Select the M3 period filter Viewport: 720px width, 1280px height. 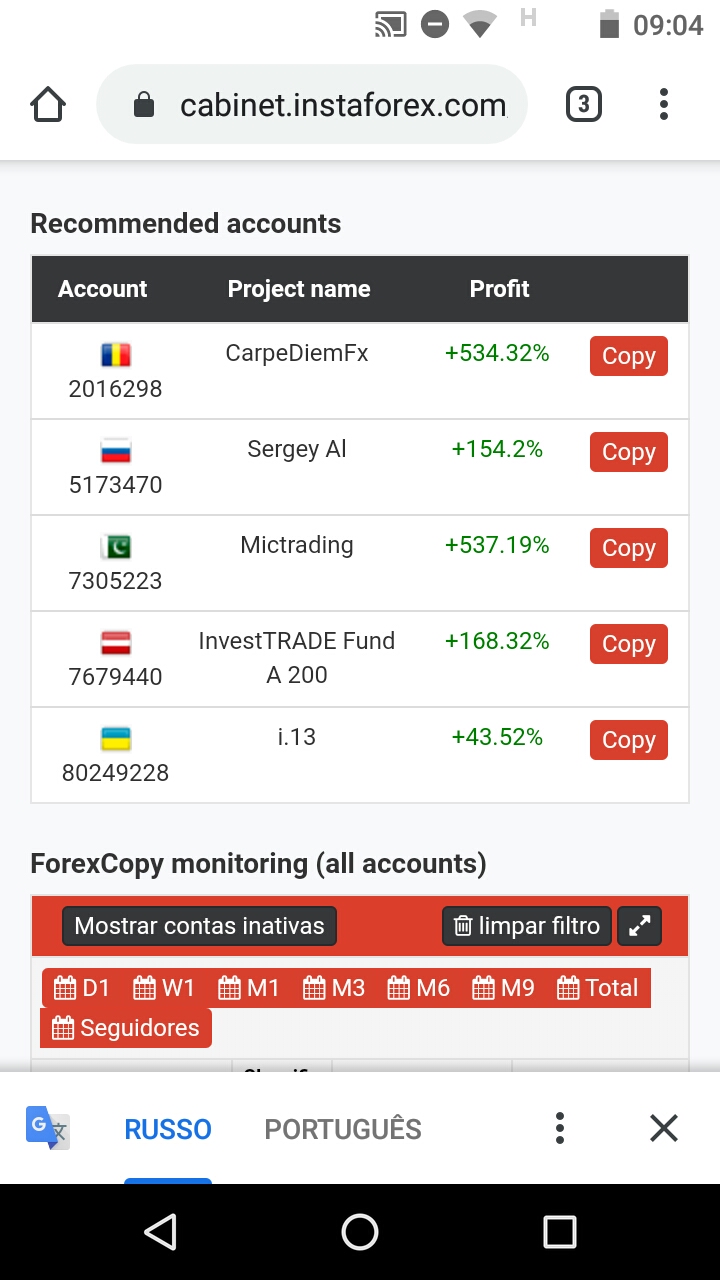tap(334, 988)
